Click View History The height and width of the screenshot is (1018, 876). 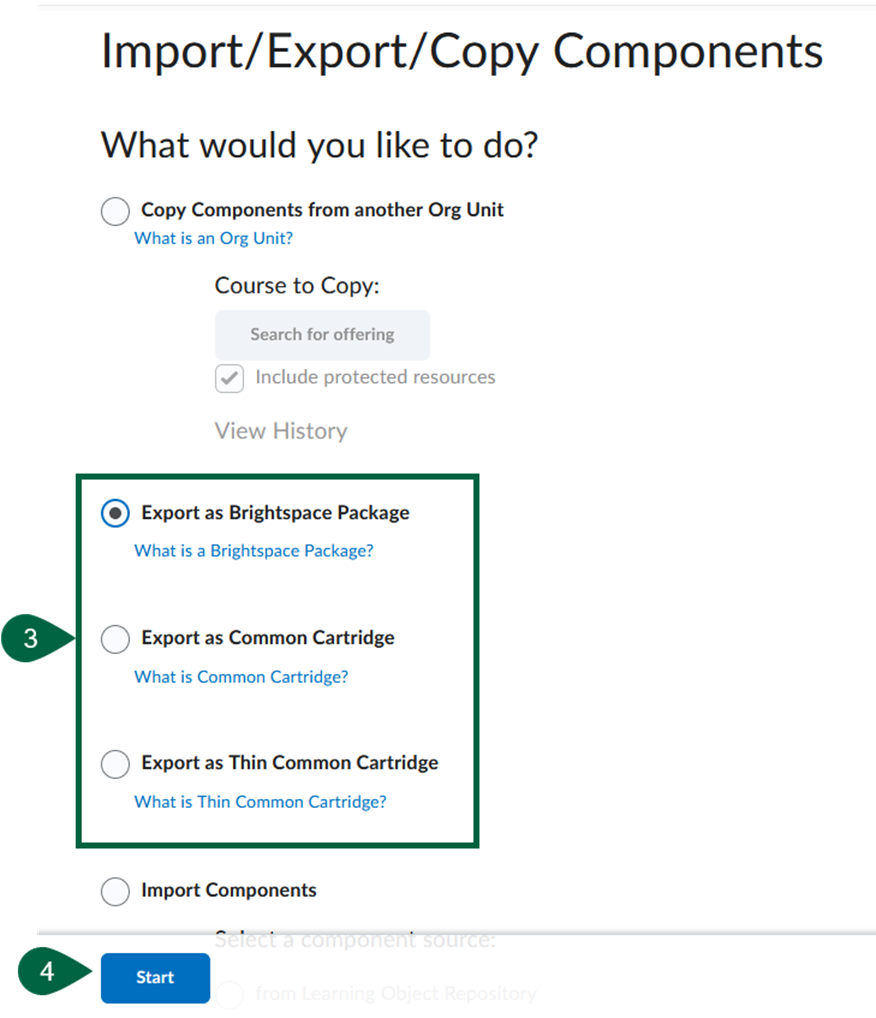[280, 430]
